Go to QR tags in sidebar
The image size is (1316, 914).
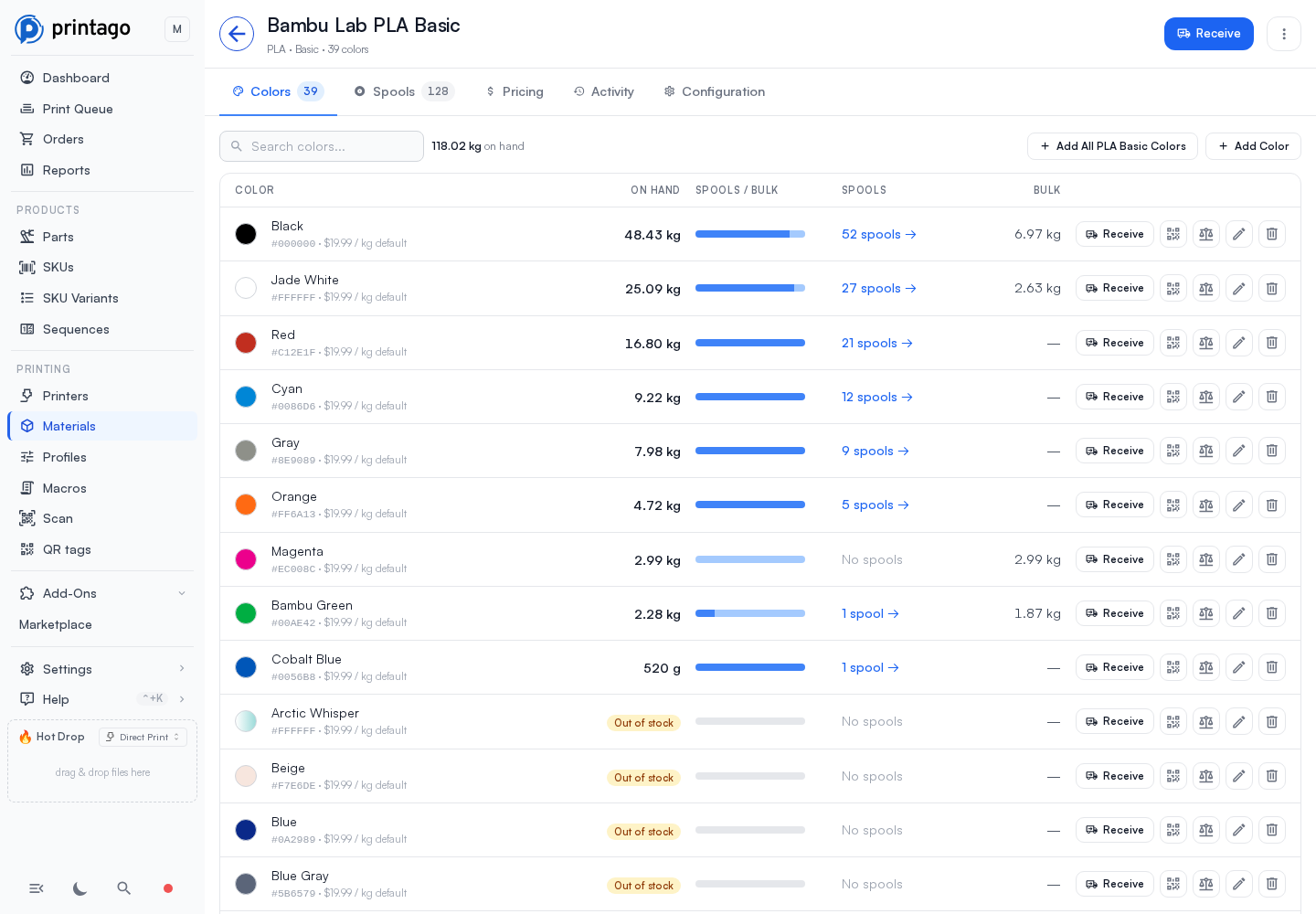tap(102, 549)
